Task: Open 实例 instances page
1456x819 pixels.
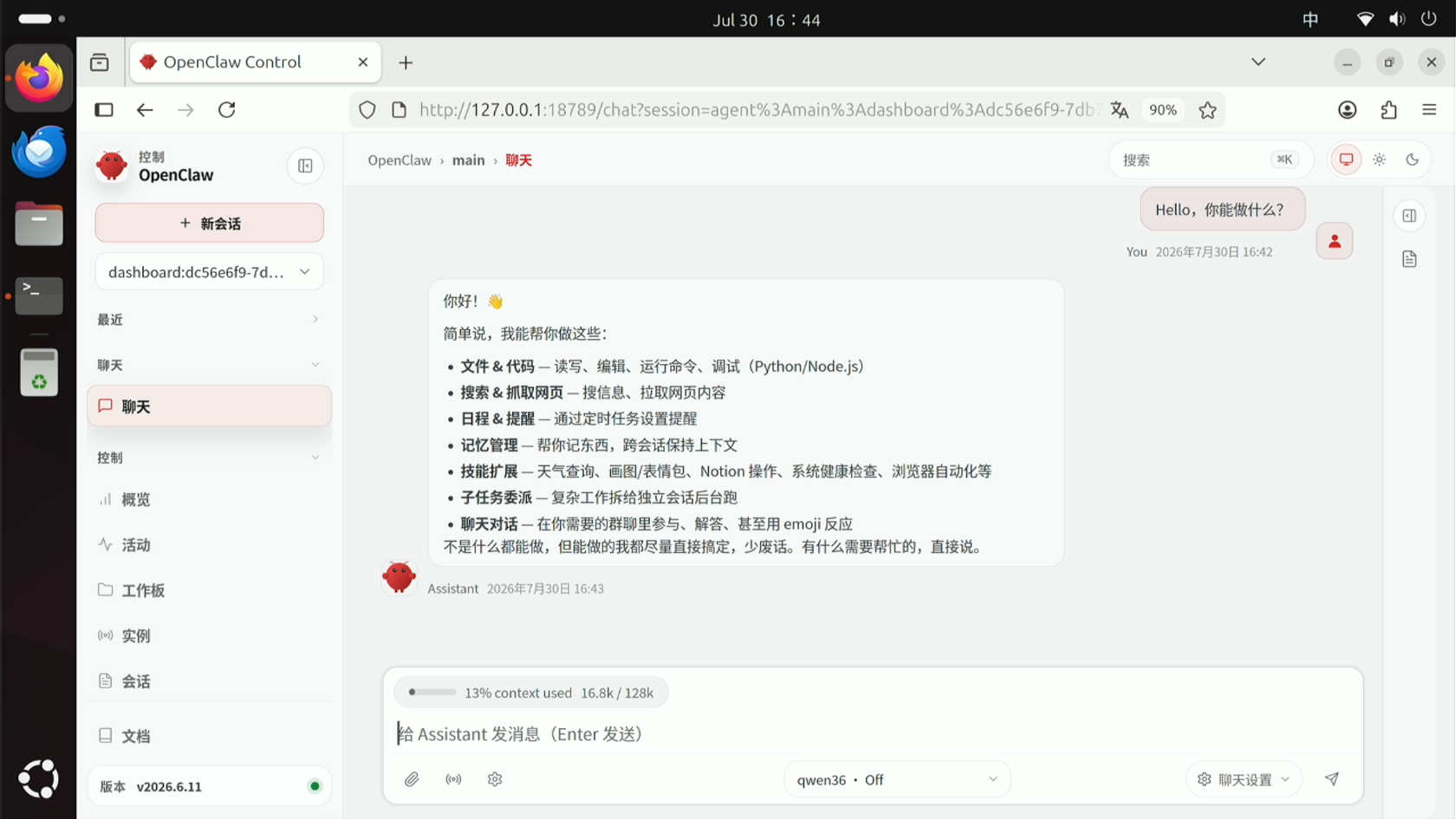Action: pyautogui.click(x=210, y=636)
